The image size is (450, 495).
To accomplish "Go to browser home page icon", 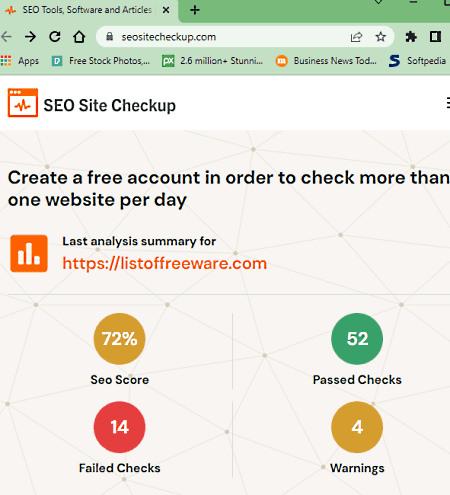I will pos(79,37).
